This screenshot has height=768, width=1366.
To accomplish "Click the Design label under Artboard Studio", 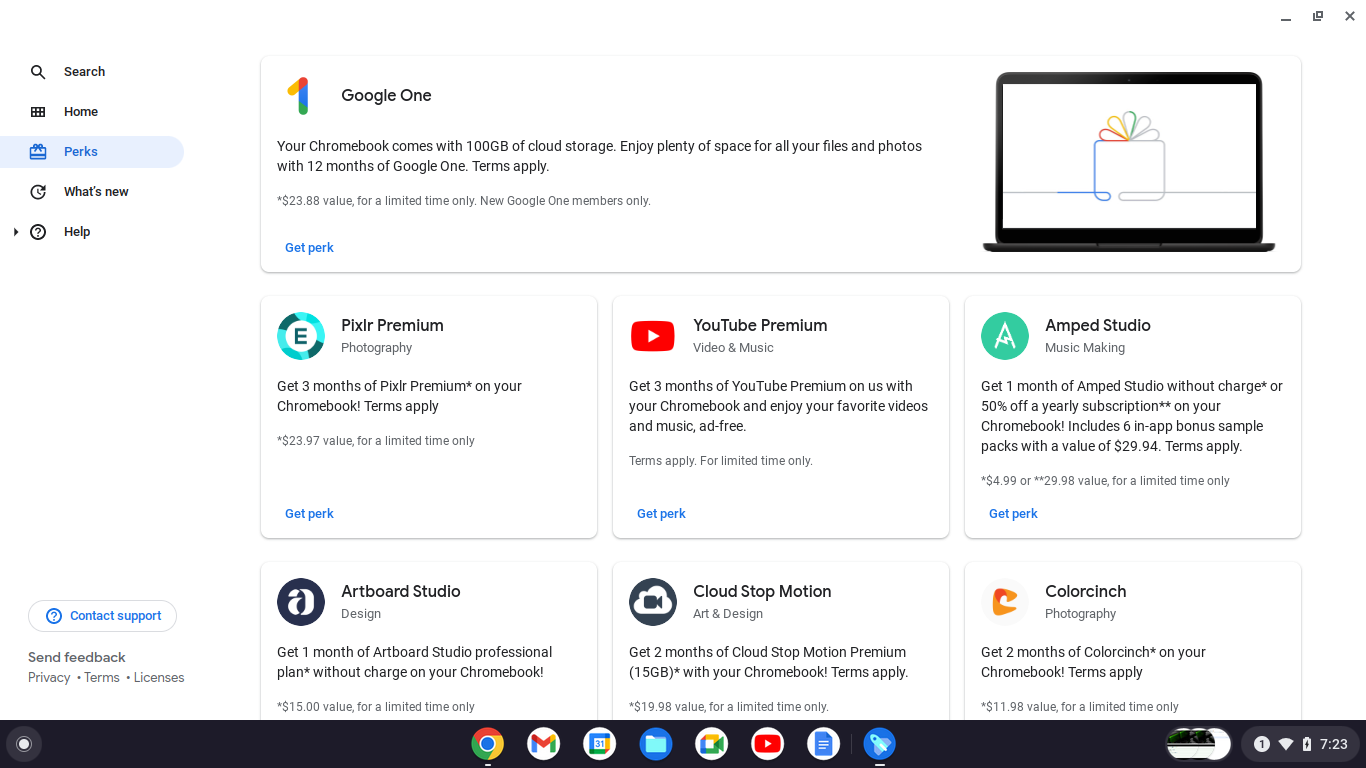I will click(361, 614).
